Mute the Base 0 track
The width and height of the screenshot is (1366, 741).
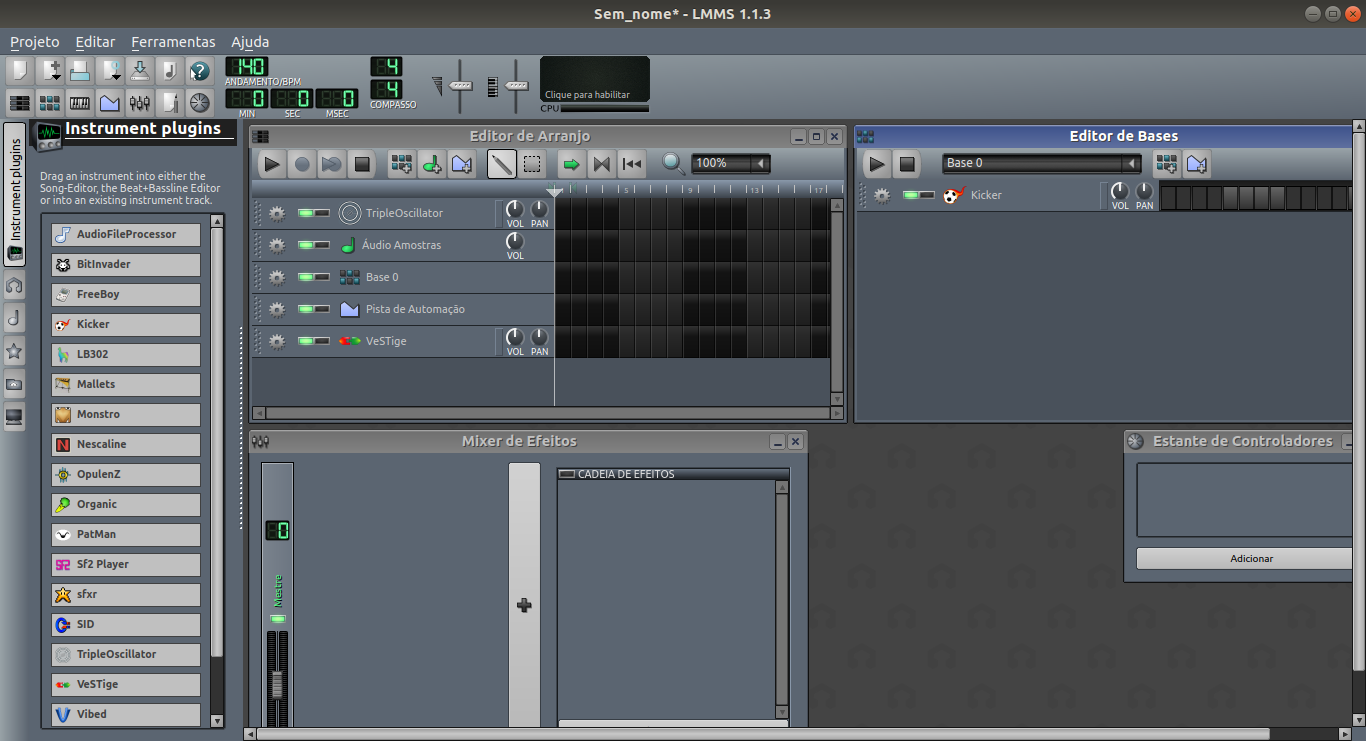pyautogui.click(x=305, y=277)
